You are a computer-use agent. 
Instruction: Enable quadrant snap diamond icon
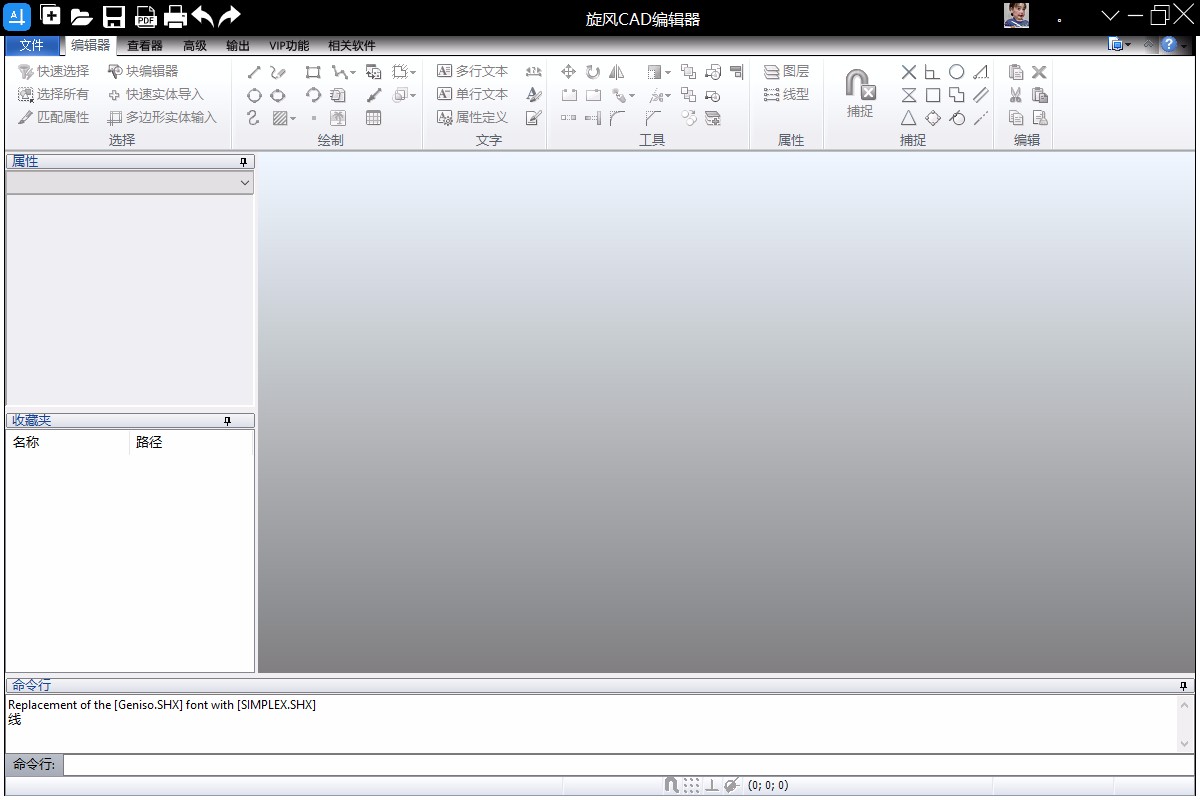[x=933, y=118]
